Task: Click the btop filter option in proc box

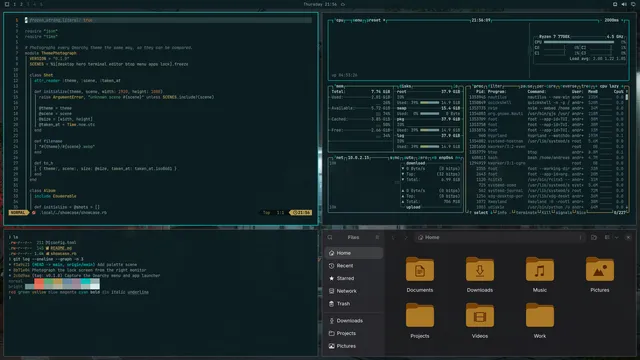Action: (x=496, y=87)
